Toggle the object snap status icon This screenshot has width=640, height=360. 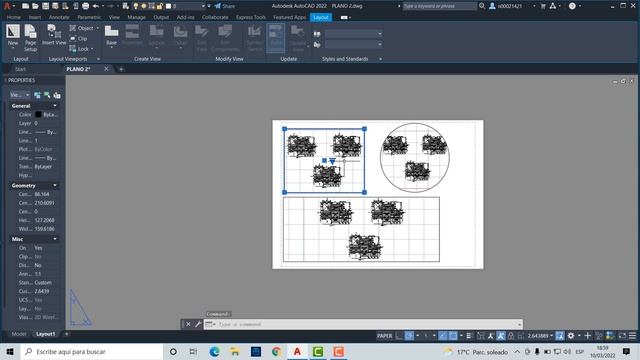453,336
